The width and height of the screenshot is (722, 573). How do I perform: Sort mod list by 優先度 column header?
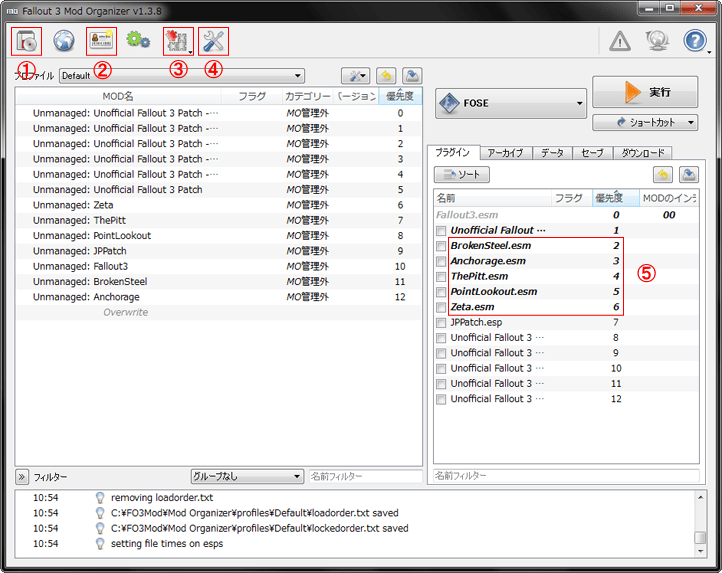pos(400,96)
